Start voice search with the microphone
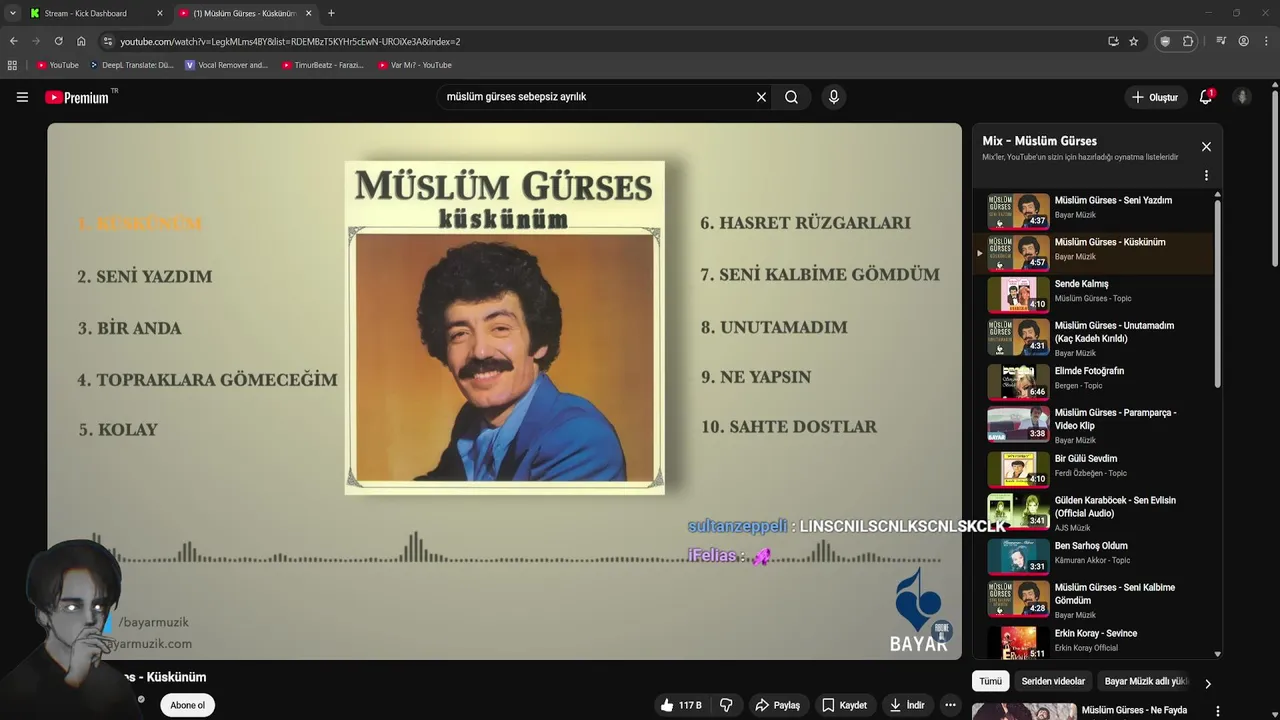 [834, 97]
